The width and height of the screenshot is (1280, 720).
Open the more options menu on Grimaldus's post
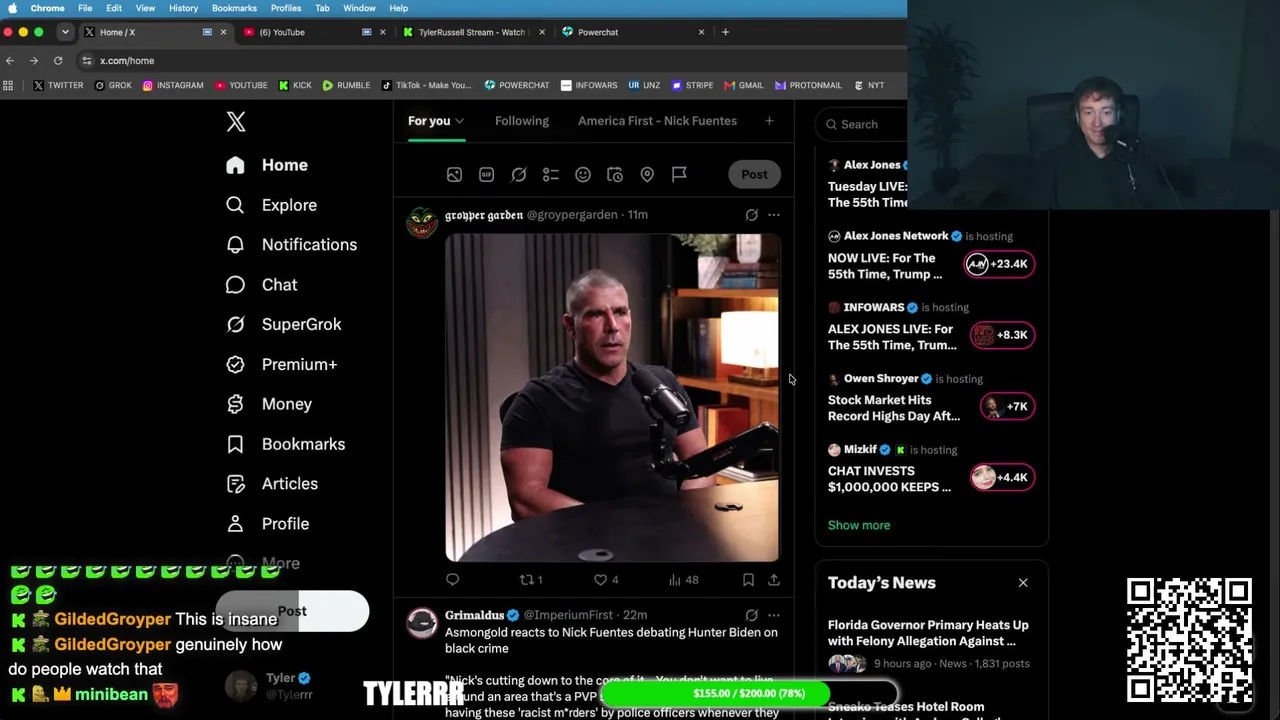(774, 615)
